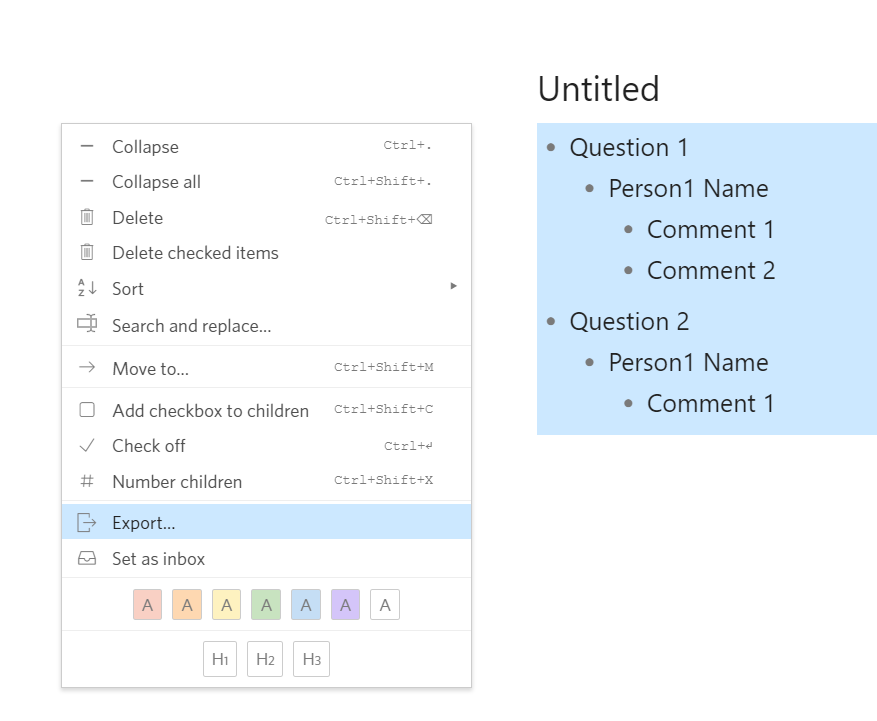The height and width of the screenshot is (721, 877).
Task: Collapse the Question 2 bullet
Action: (550, 321)
